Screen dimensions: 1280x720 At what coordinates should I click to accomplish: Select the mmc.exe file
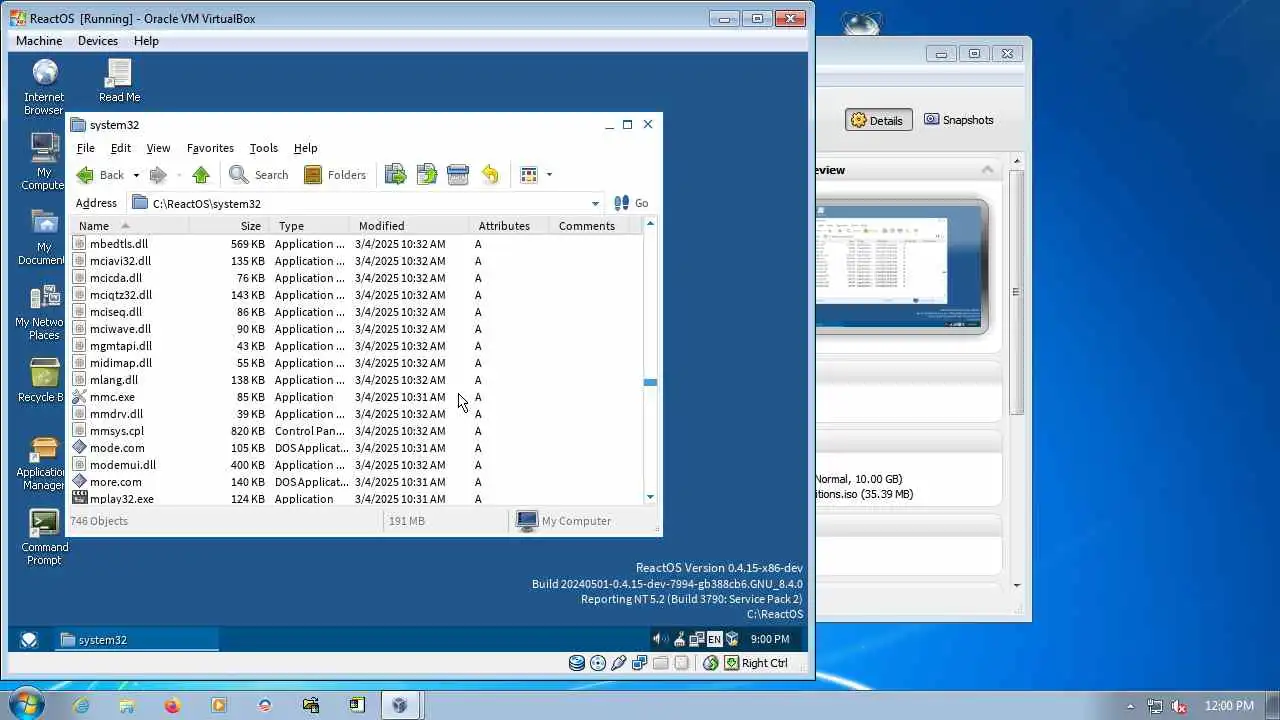[x=112, y=397]
